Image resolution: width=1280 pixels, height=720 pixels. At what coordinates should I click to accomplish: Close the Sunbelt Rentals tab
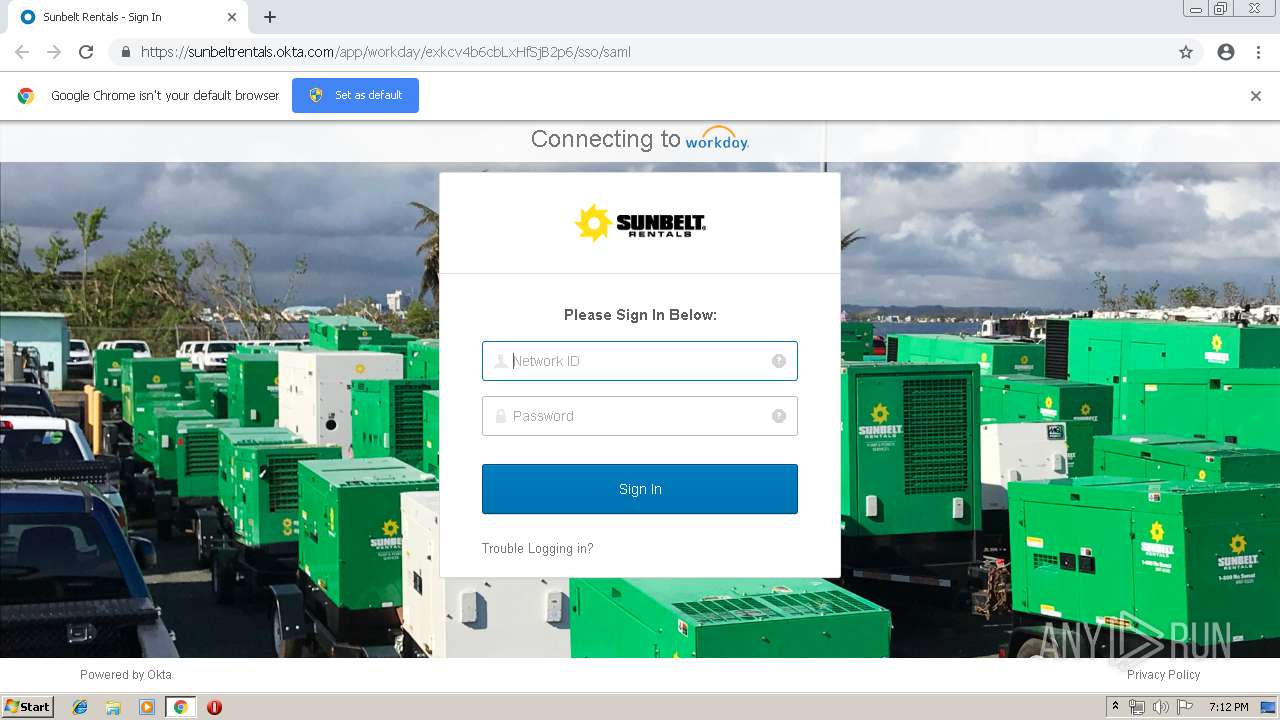[x=232, y=17]
